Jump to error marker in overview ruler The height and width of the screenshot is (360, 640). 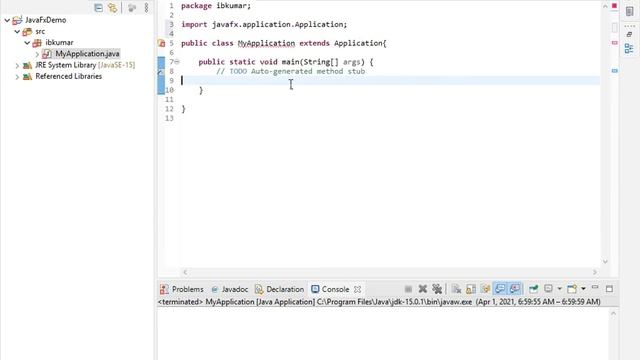coord(614,42)
